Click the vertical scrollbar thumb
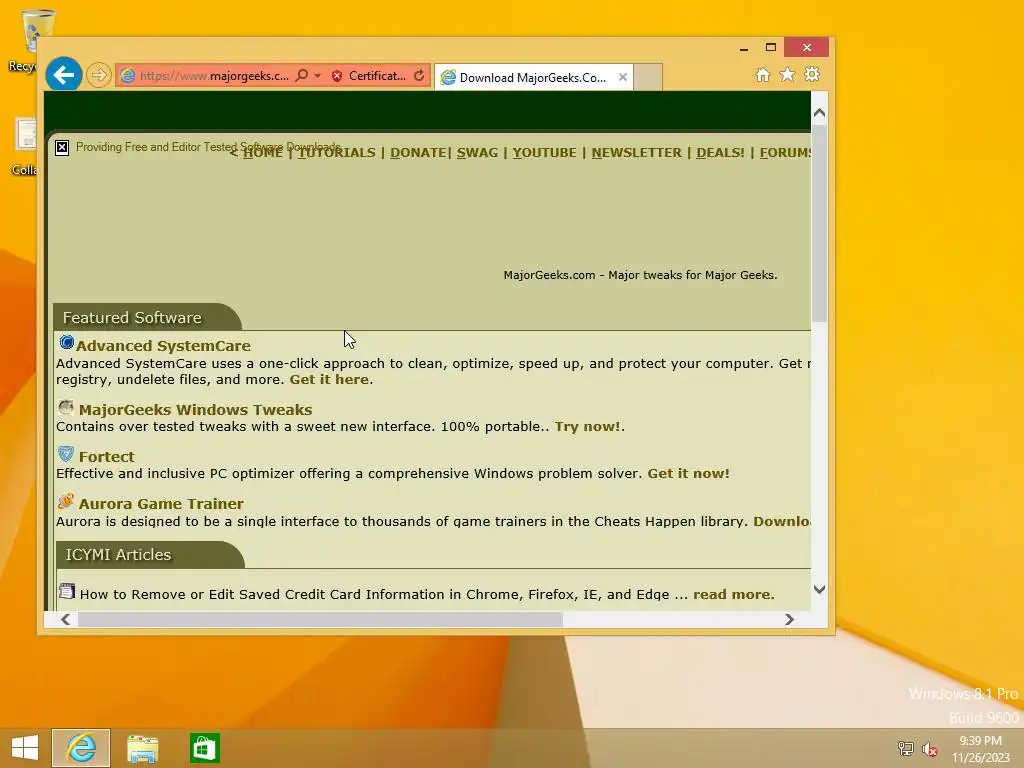Viewport: 1024px width, 768px height. pyautogui.click(x=820, y=222)
